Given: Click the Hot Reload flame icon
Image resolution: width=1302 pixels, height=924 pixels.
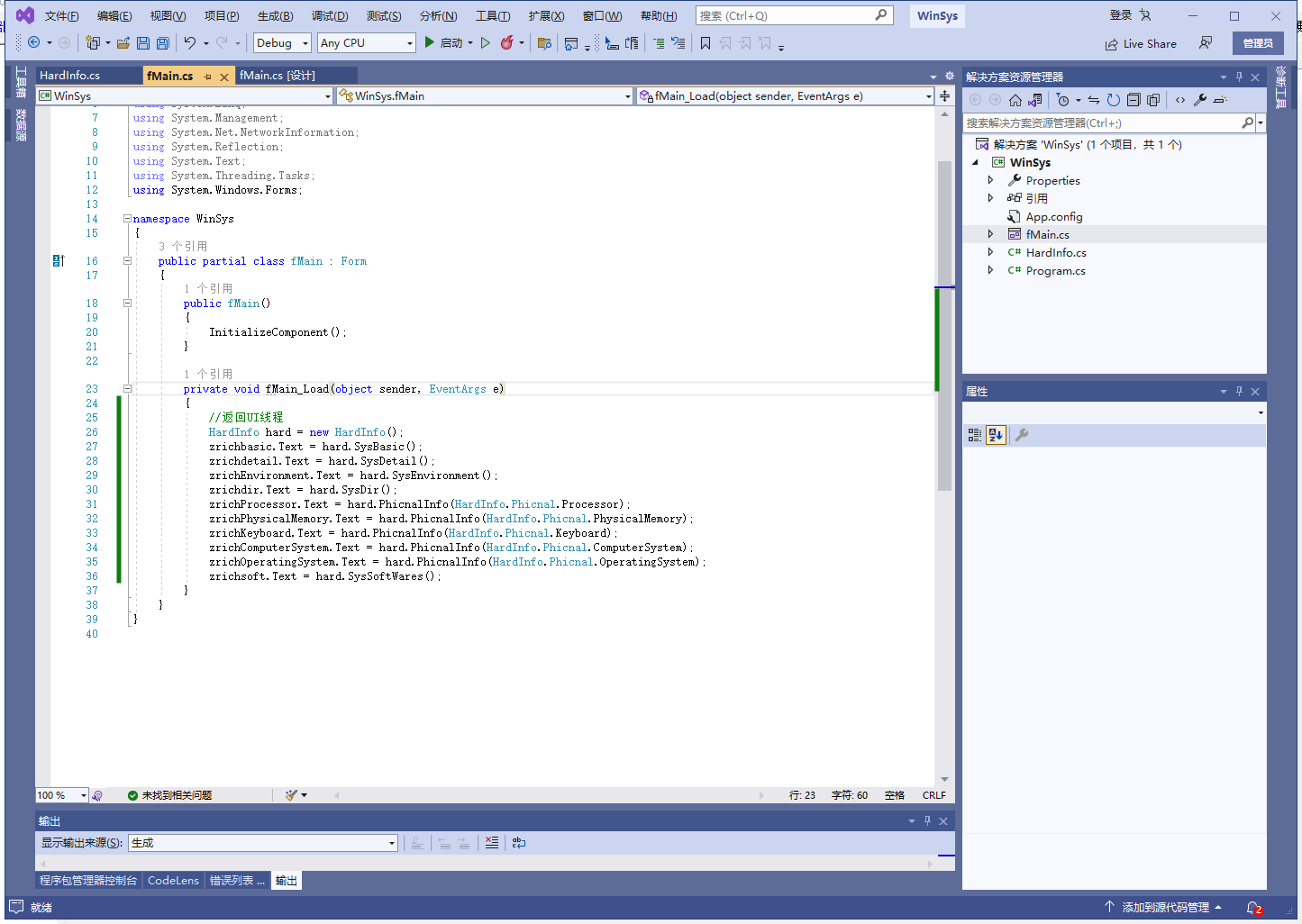Looking at the screenshot, I should click(x=507, y=42).
